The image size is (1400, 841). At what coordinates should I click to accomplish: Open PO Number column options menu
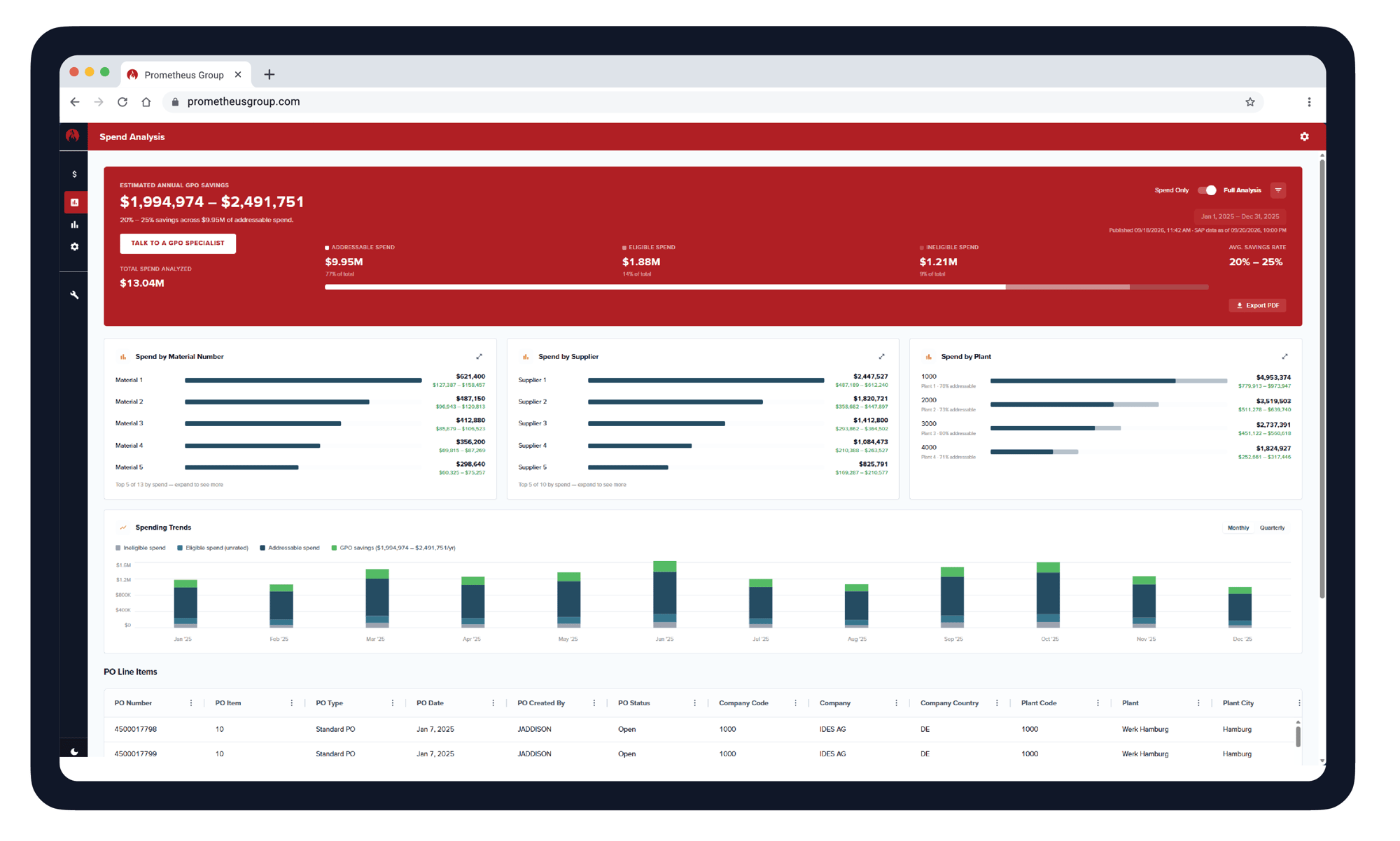[191, 703]
